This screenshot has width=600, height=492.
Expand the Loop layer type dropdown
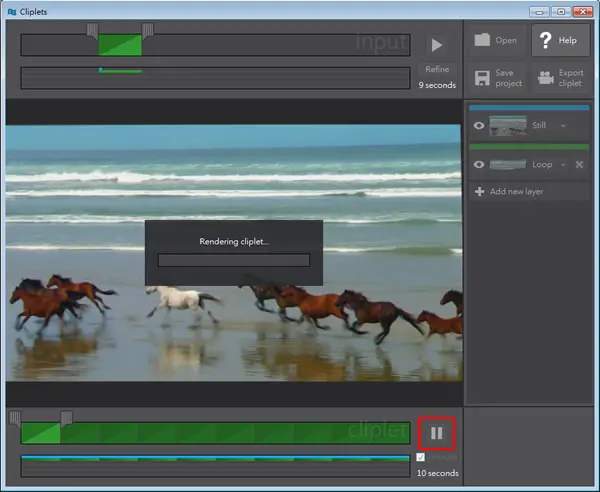click(x=563, y=165)
